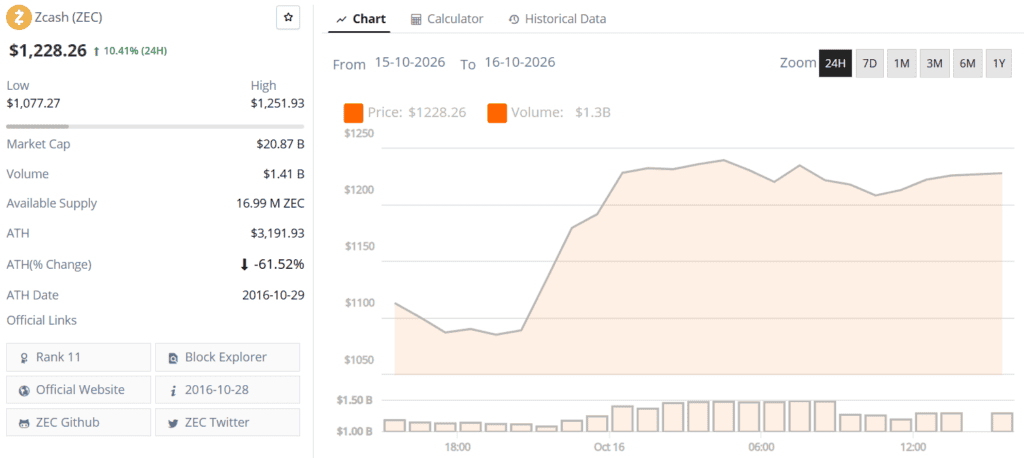Click the 12:00 axis label
This screenshot has width=1024, height=458.
point(913,448)
